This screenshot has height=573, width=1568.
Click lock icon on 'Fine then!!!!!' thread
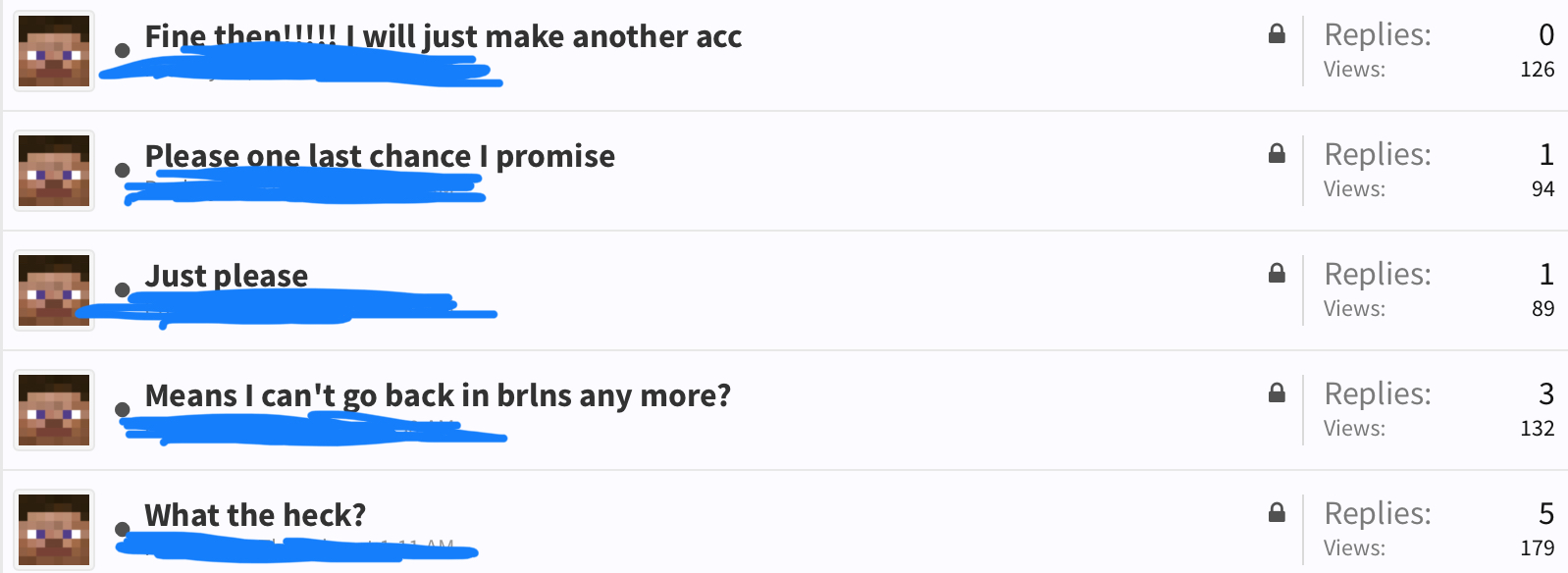pos(1277,34)
